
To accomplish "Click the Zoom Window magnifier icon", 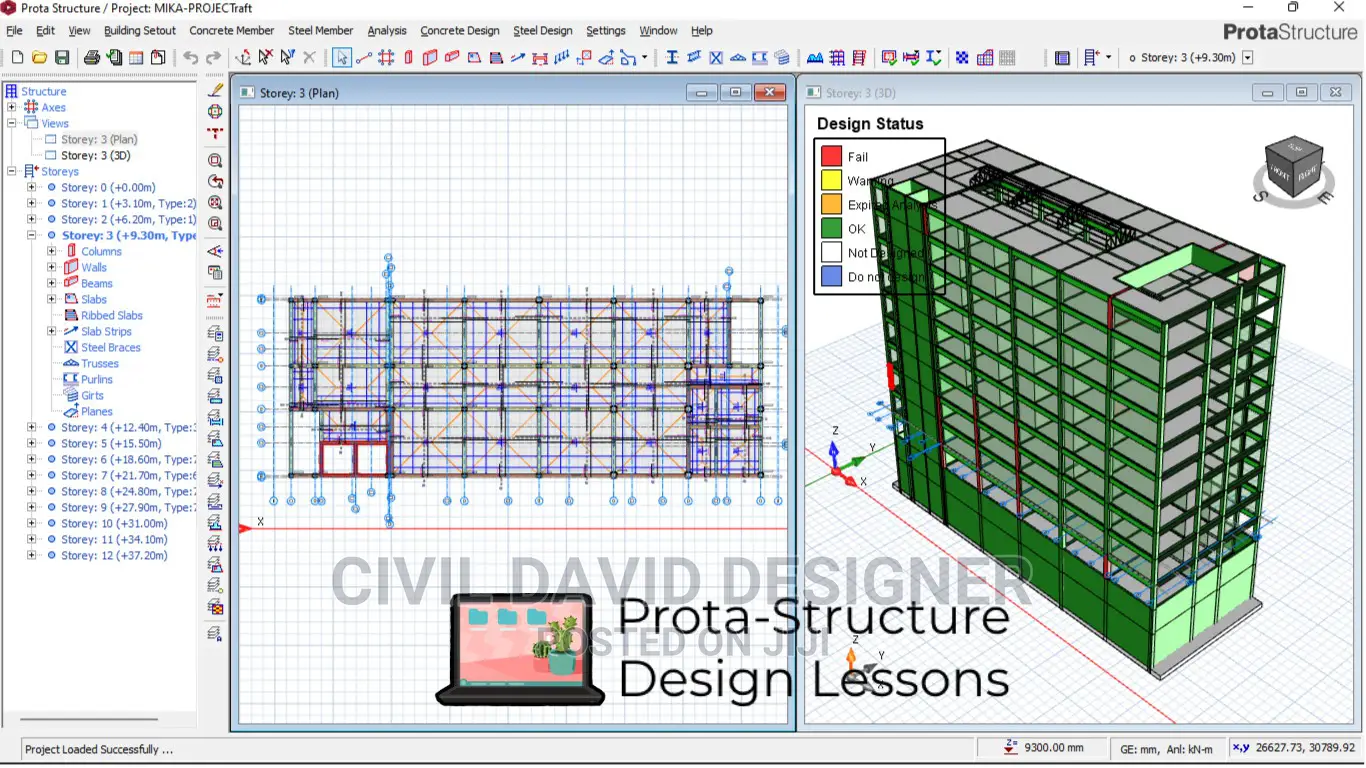I will coord(215,160).
